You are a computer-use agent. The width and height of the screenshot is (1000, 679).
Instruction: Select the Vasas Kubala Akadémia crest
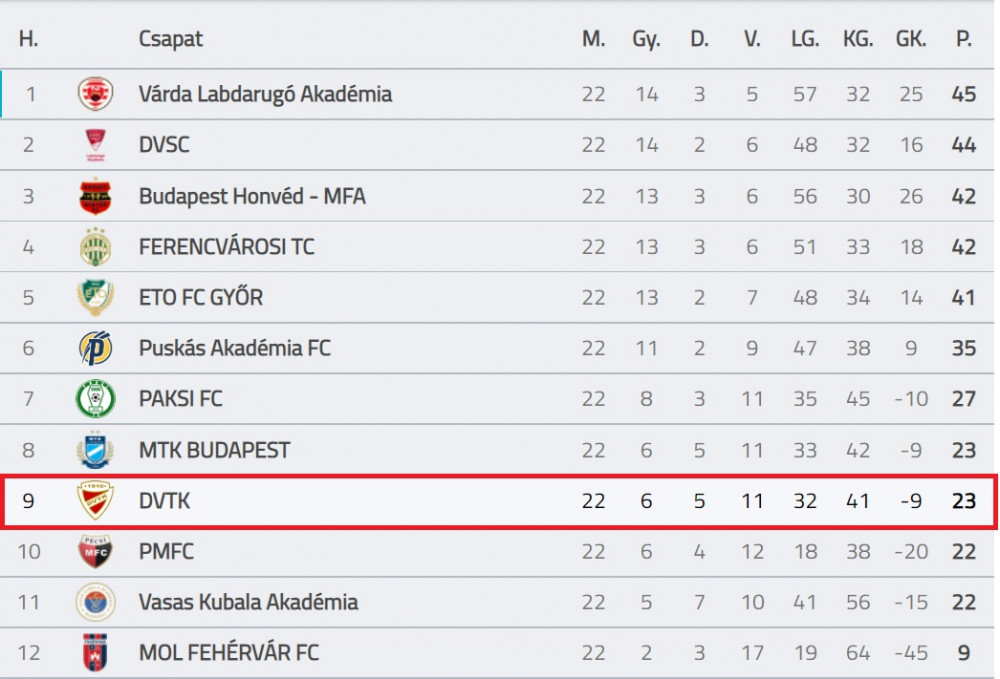tap(96, 602)
